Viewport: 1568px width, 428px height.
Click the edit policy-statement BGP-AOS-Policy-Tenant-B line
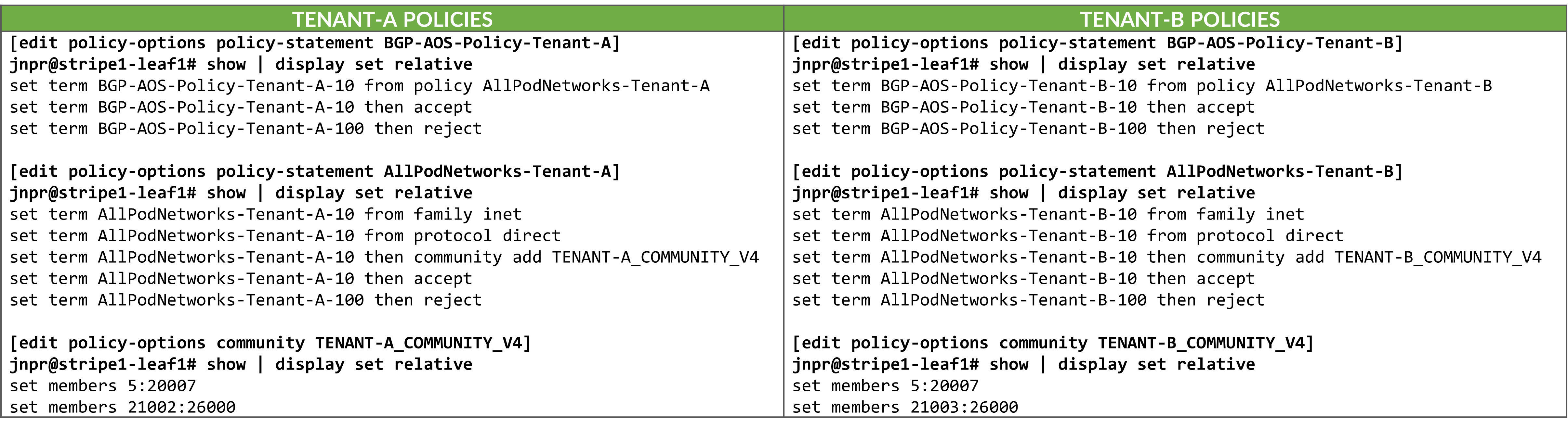coord(1098,43)
